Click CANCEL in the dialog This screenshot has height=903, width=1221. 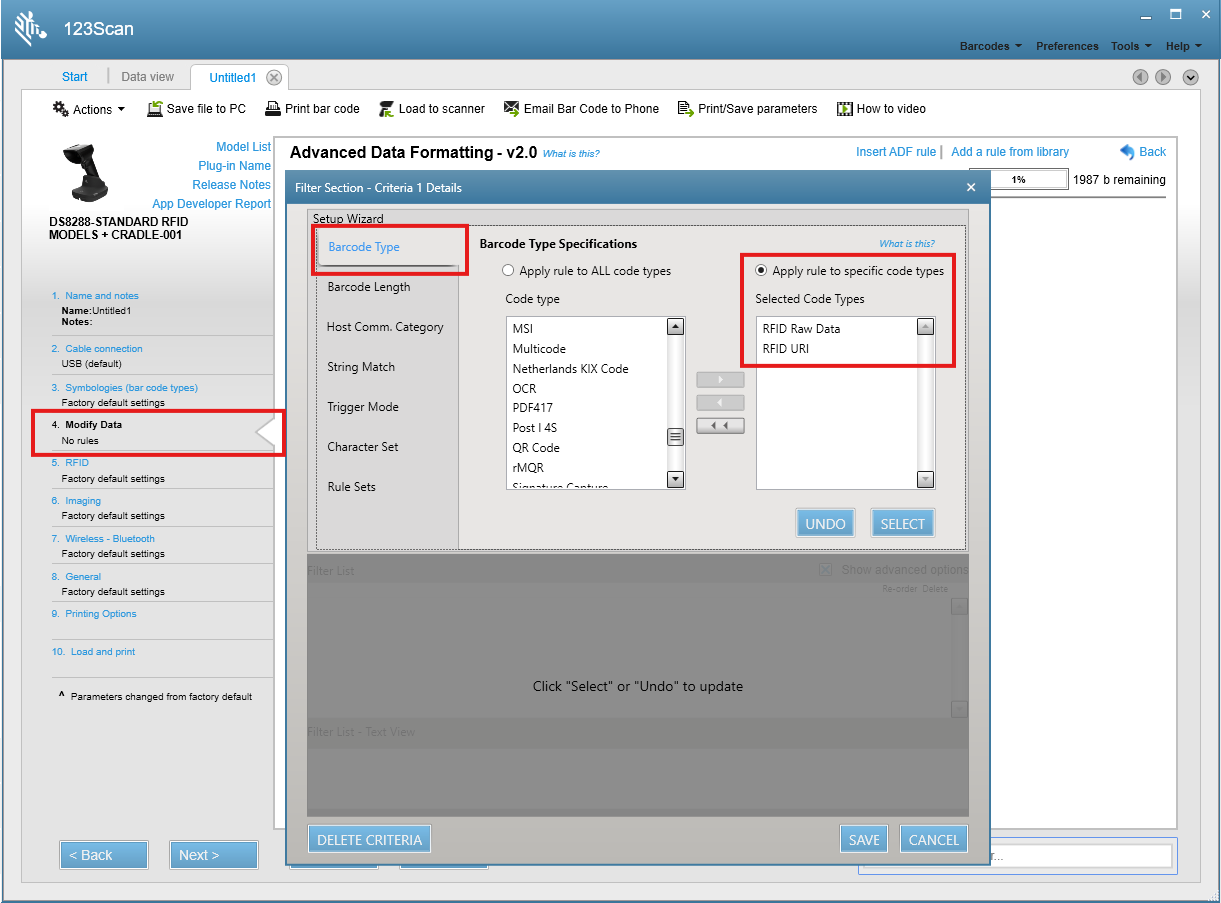[934, 840]
